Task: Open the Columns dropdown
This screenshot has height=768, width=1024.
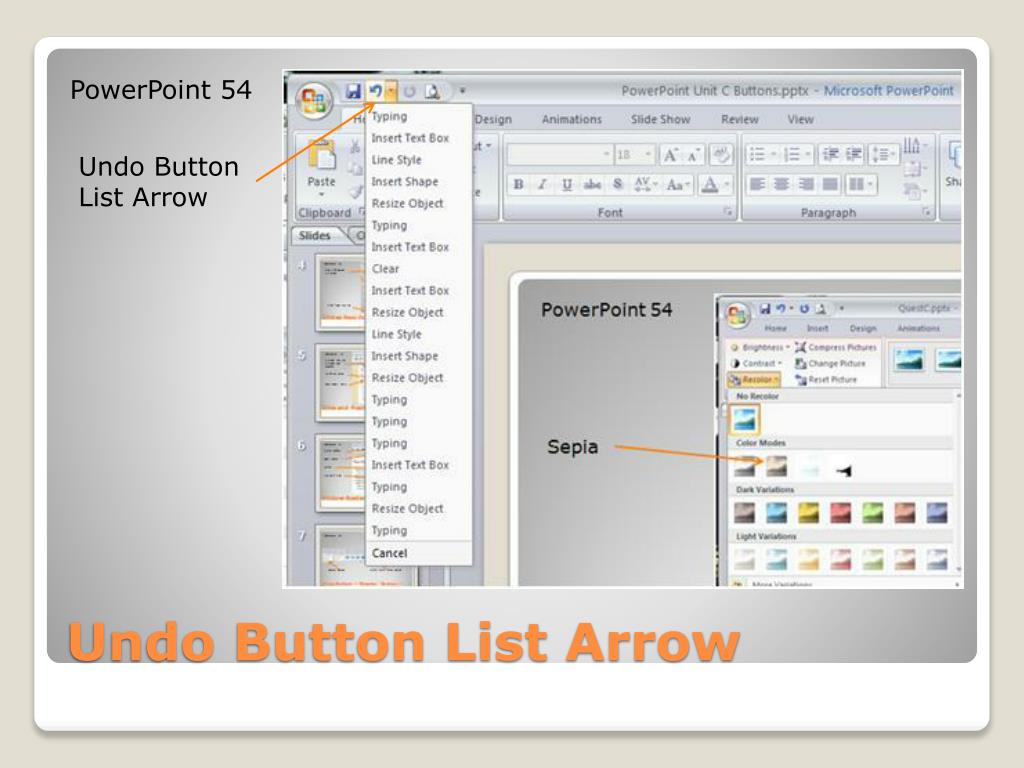Action: (x=860, y=184)
